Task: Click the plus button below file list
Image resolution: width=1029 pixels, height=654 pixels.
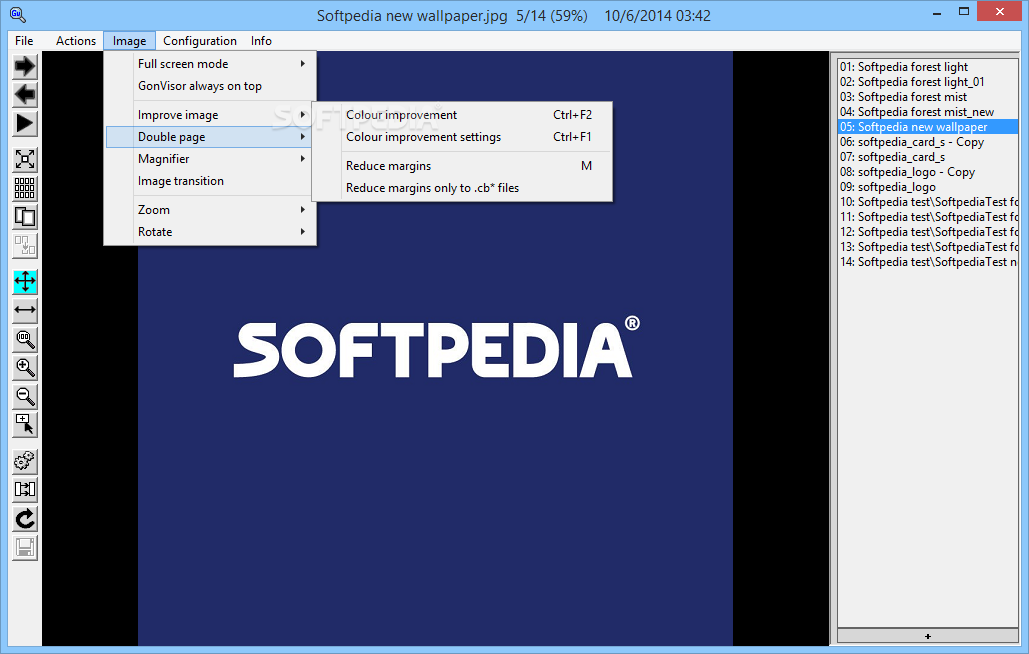Action: tap(928, 636)
